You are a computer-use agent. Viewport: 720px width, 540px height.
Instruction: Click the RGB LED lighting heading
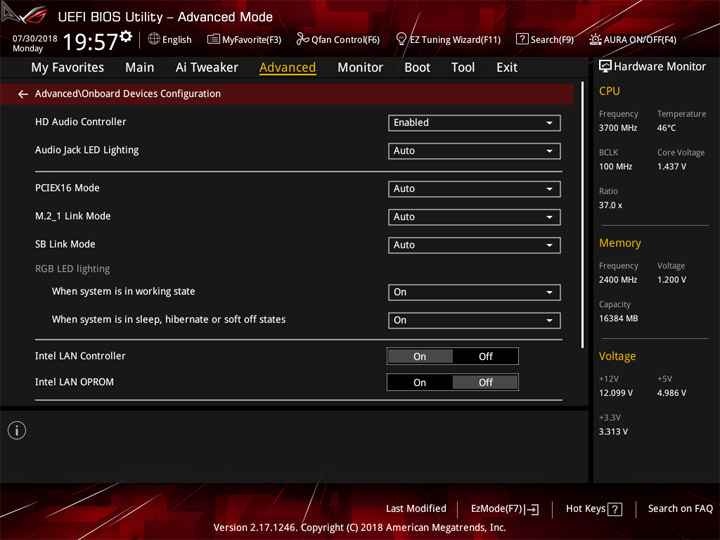point(73,269)
